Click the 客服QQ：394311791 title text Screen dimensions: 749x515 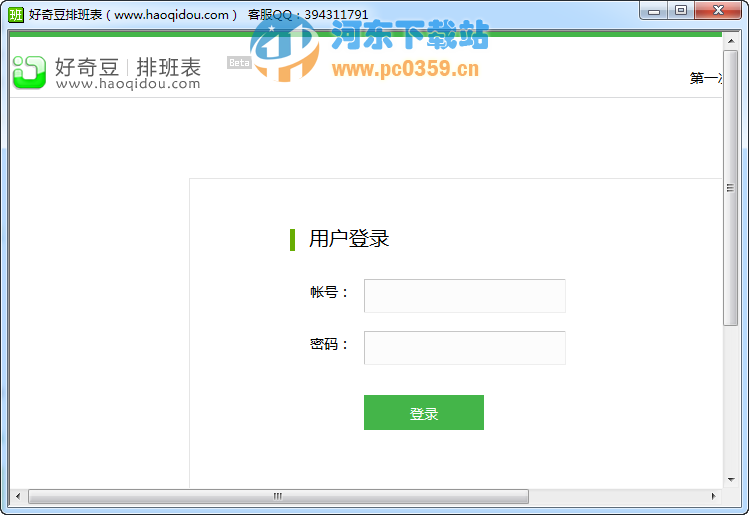point(308,15)
